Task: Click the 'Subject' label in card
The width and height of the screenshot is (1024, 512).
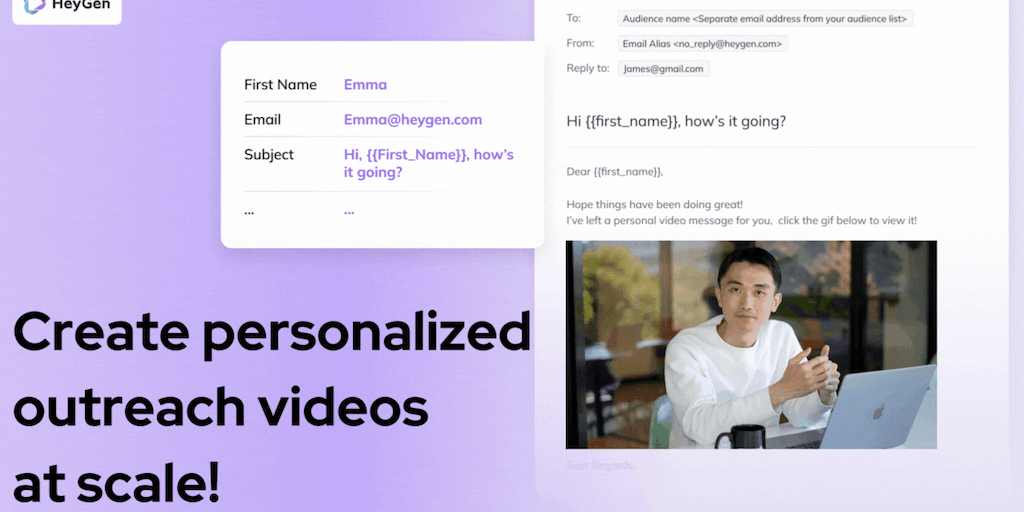Action: [269, 155]
